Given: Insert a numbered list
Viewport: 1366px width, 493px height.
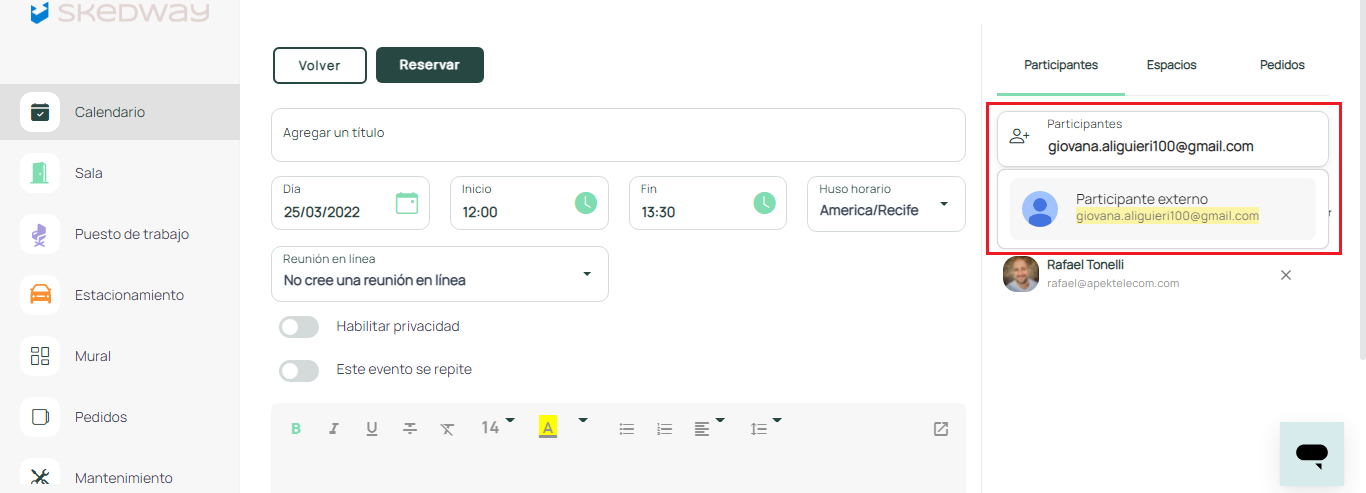Looking at the screenshot, I should (x=665, y=428).
